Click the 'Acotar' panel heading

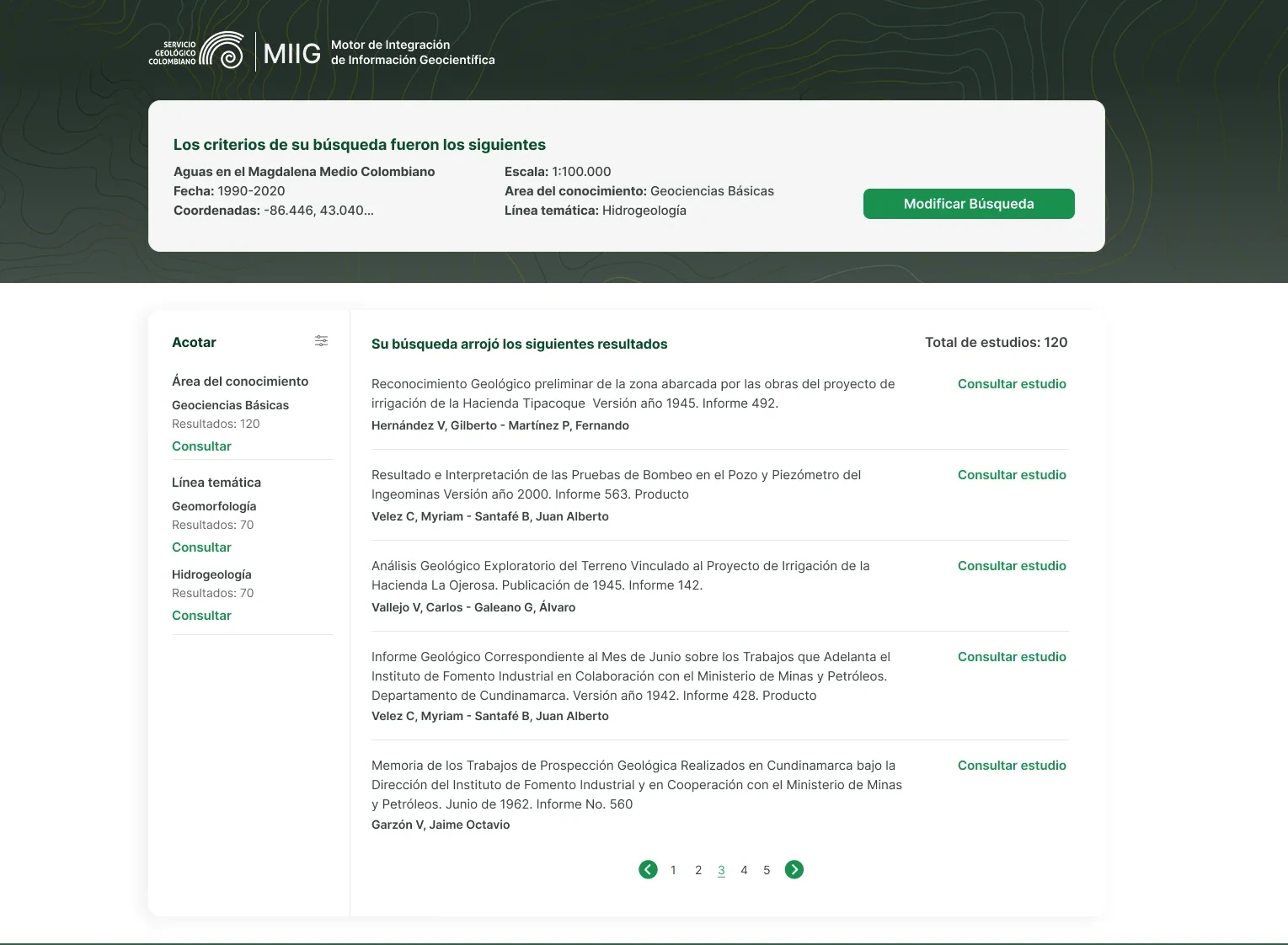coord(194,342)
